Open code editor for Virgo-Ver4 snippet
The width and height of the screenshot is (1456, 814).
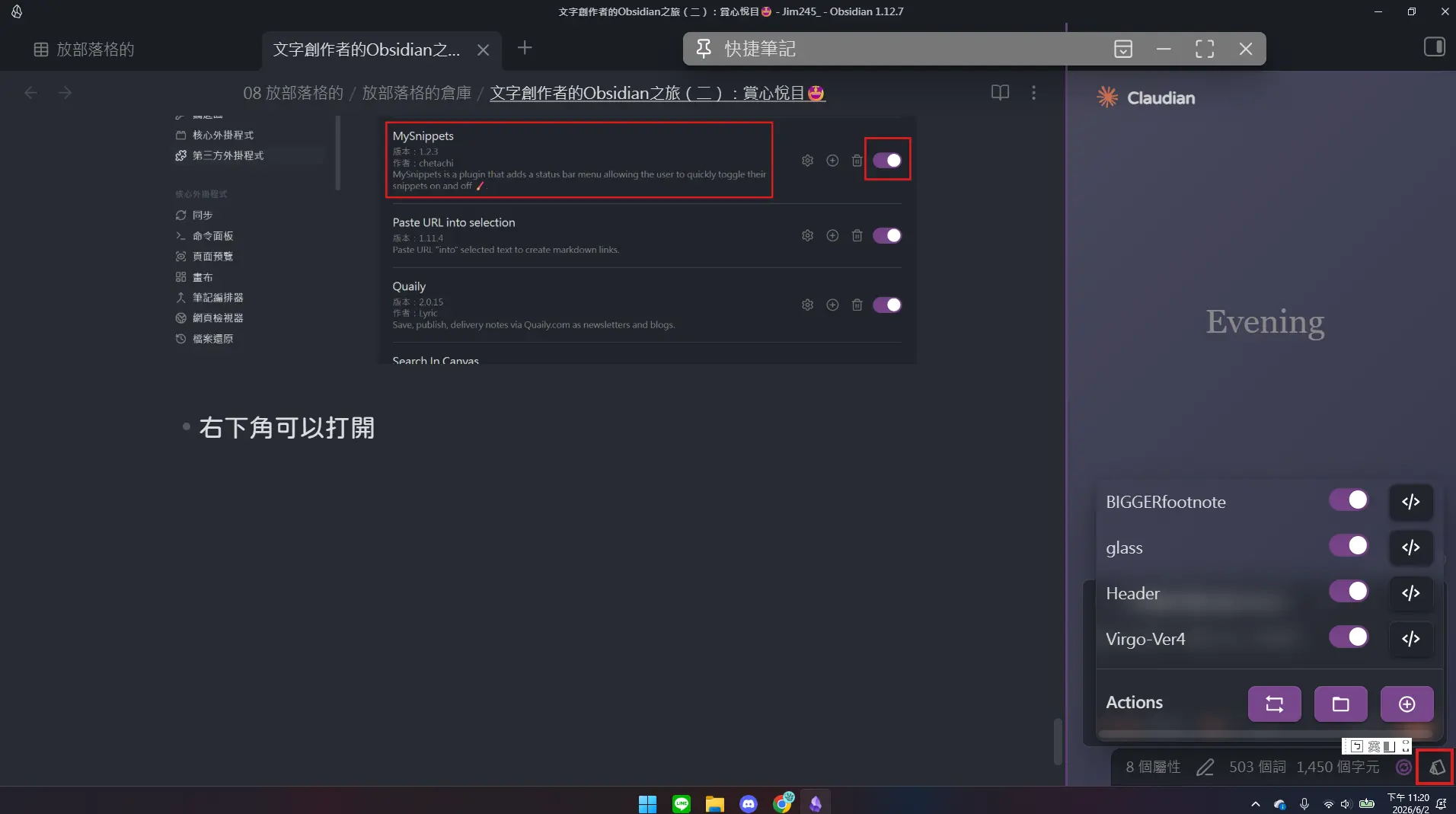point(1410,639)
